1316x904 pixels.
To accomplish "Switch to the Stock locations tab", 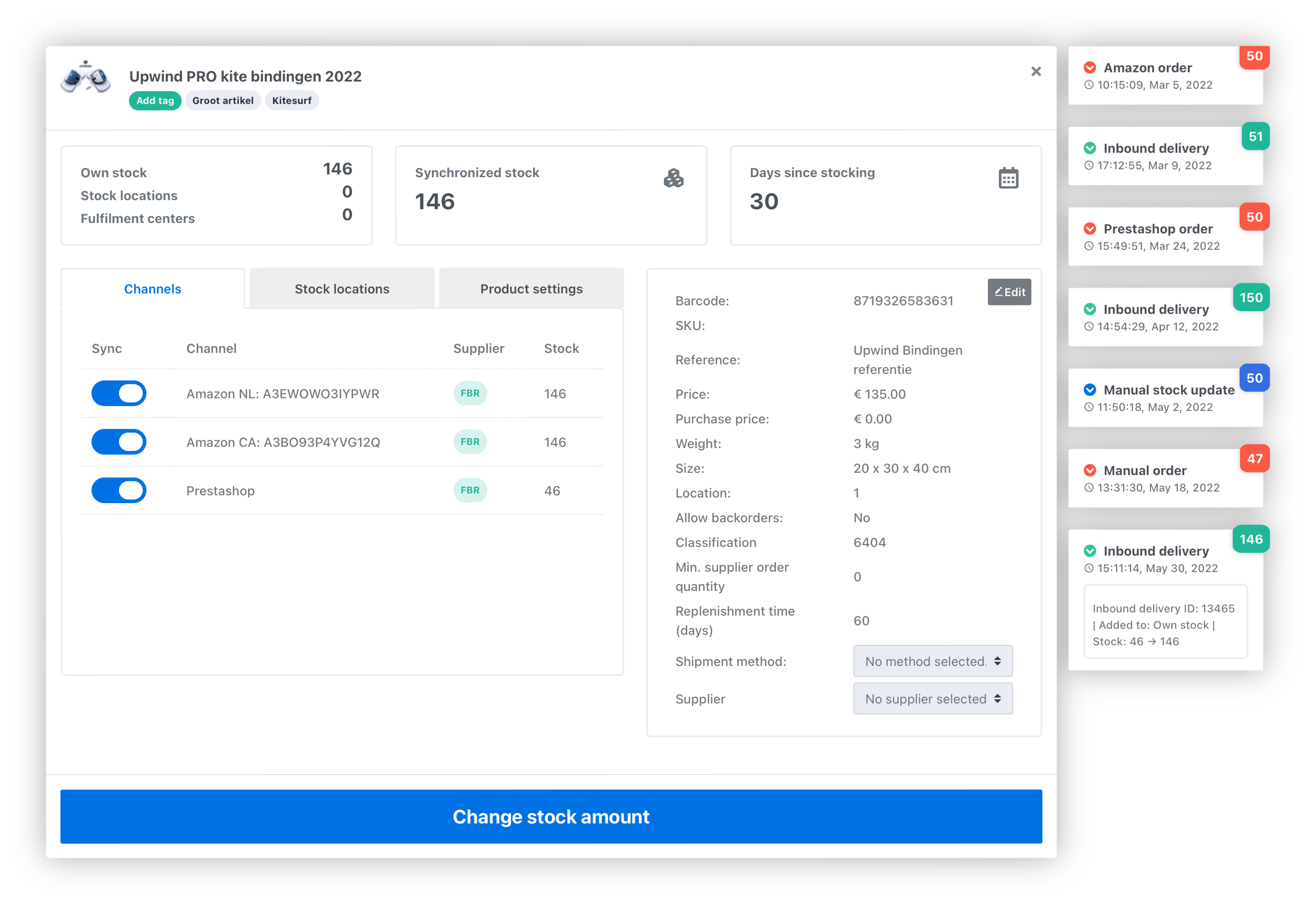I will point(342,288).
